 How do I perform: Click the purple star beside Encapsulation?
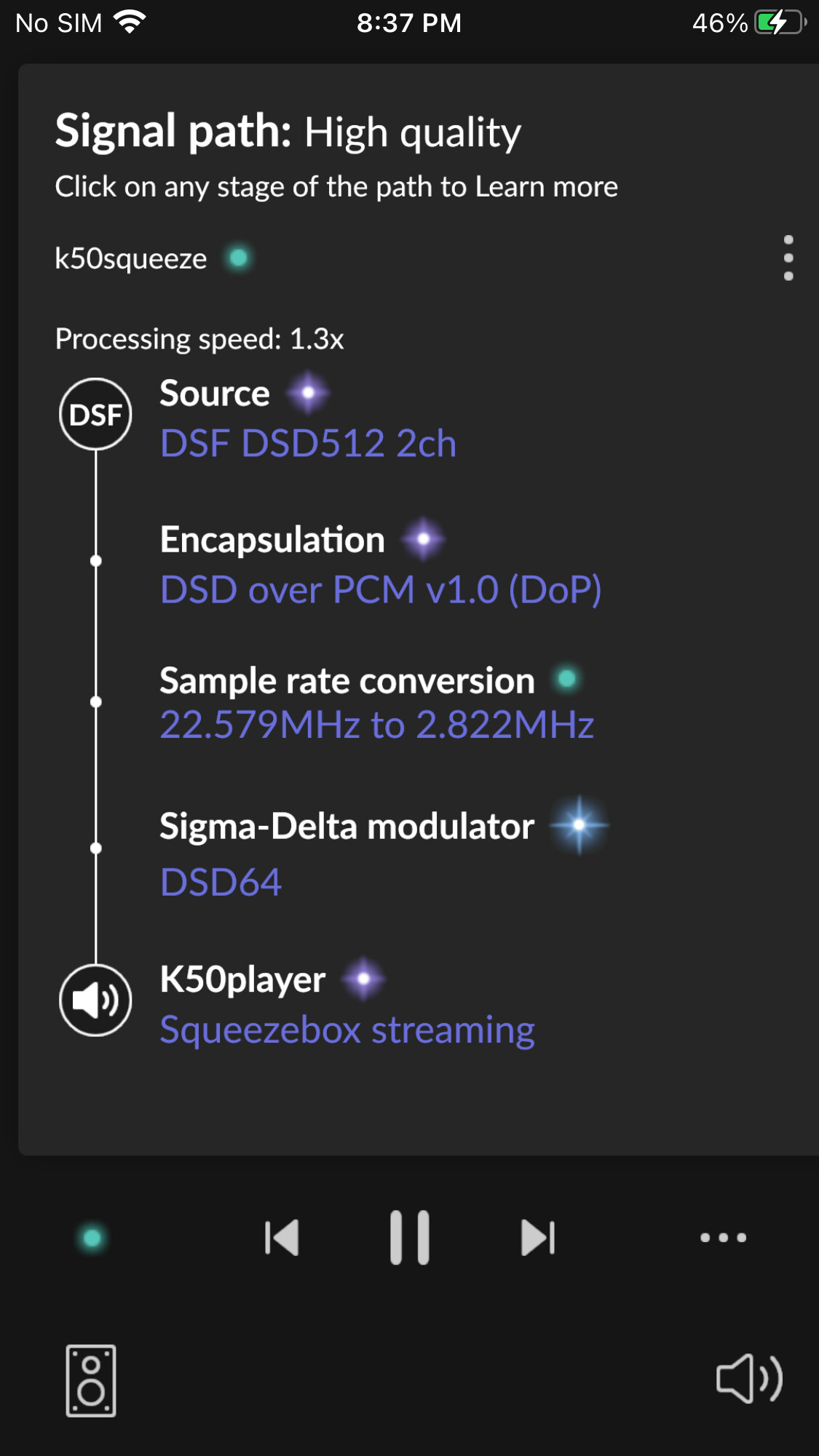(423, 539)
